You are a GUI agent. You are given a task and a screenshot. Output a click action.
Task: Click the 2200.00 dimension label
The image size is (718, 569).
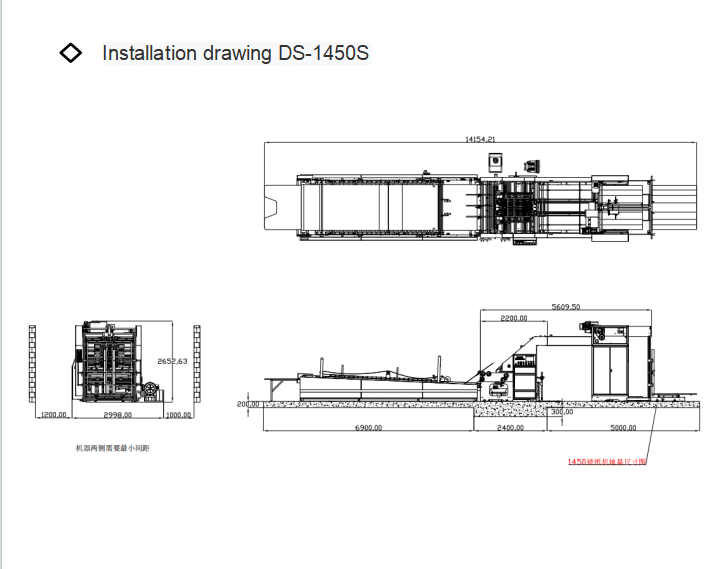tap(514, 318)
